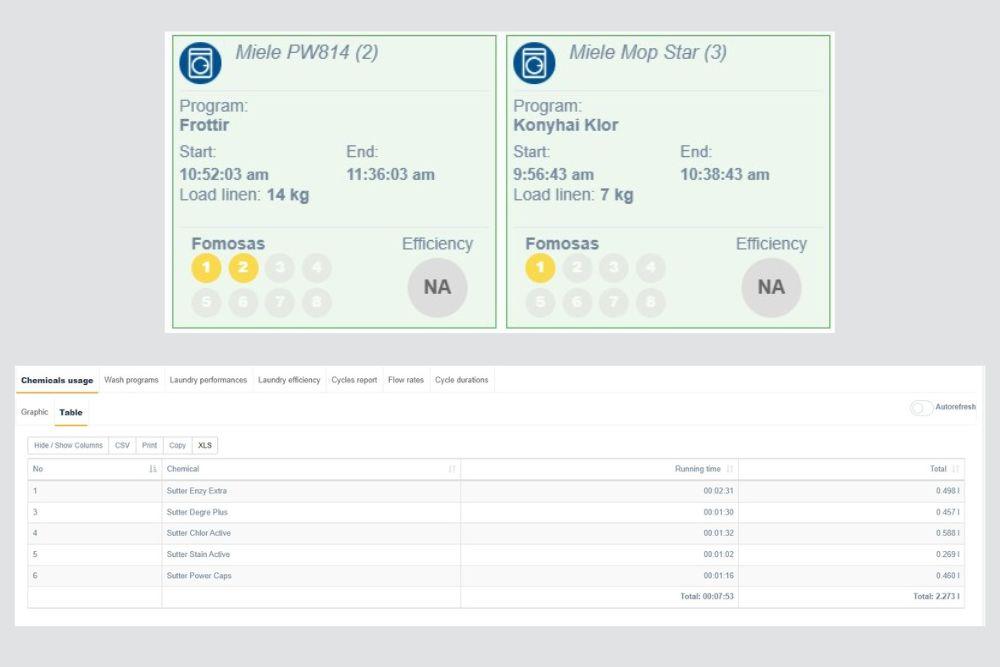Click the Print button
The height and width of the screenshot is (667, 1000).
(149, 445)
